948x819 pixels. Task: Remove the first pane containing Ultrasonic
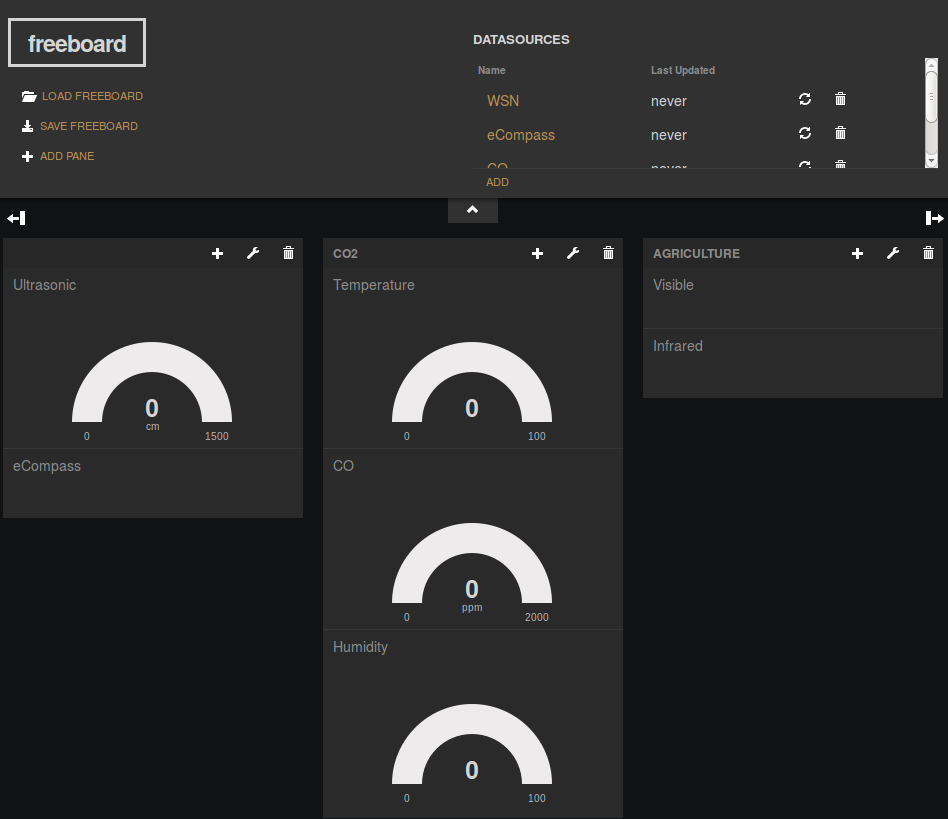tap(288, 254)
